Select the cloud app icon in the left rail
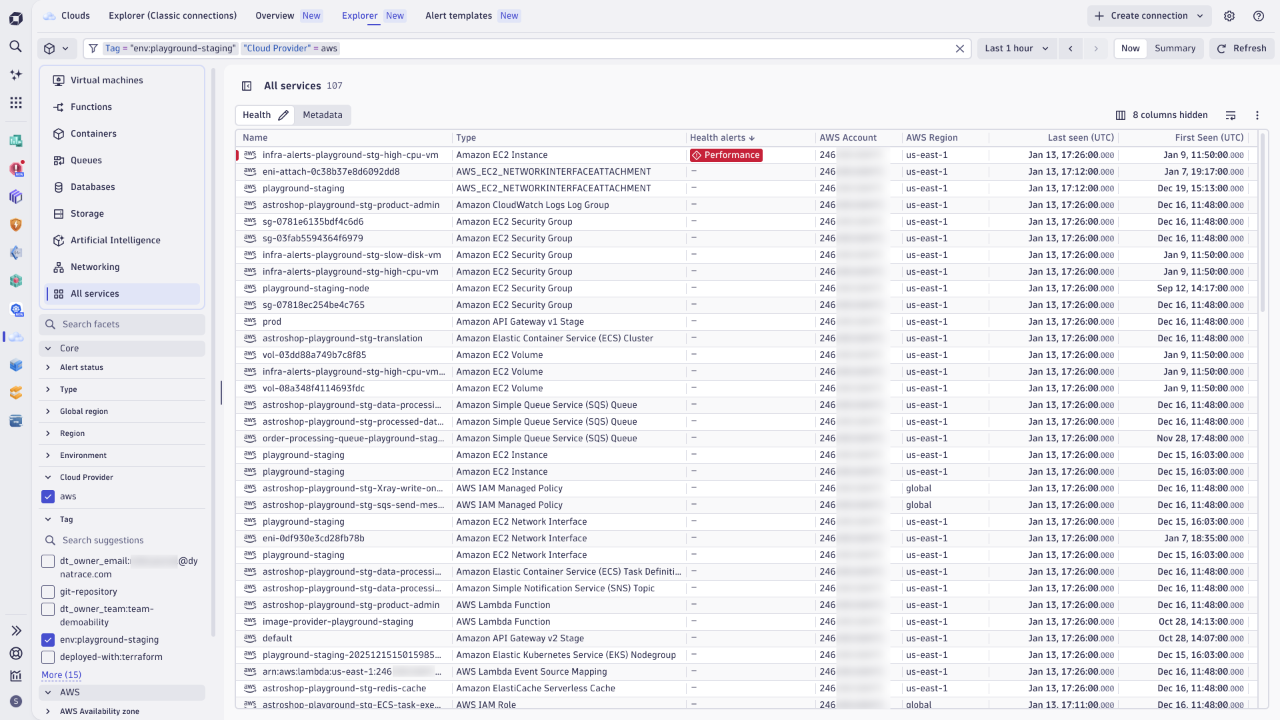This screenshot has width=1280, height=720. click(x=15, y=338)
